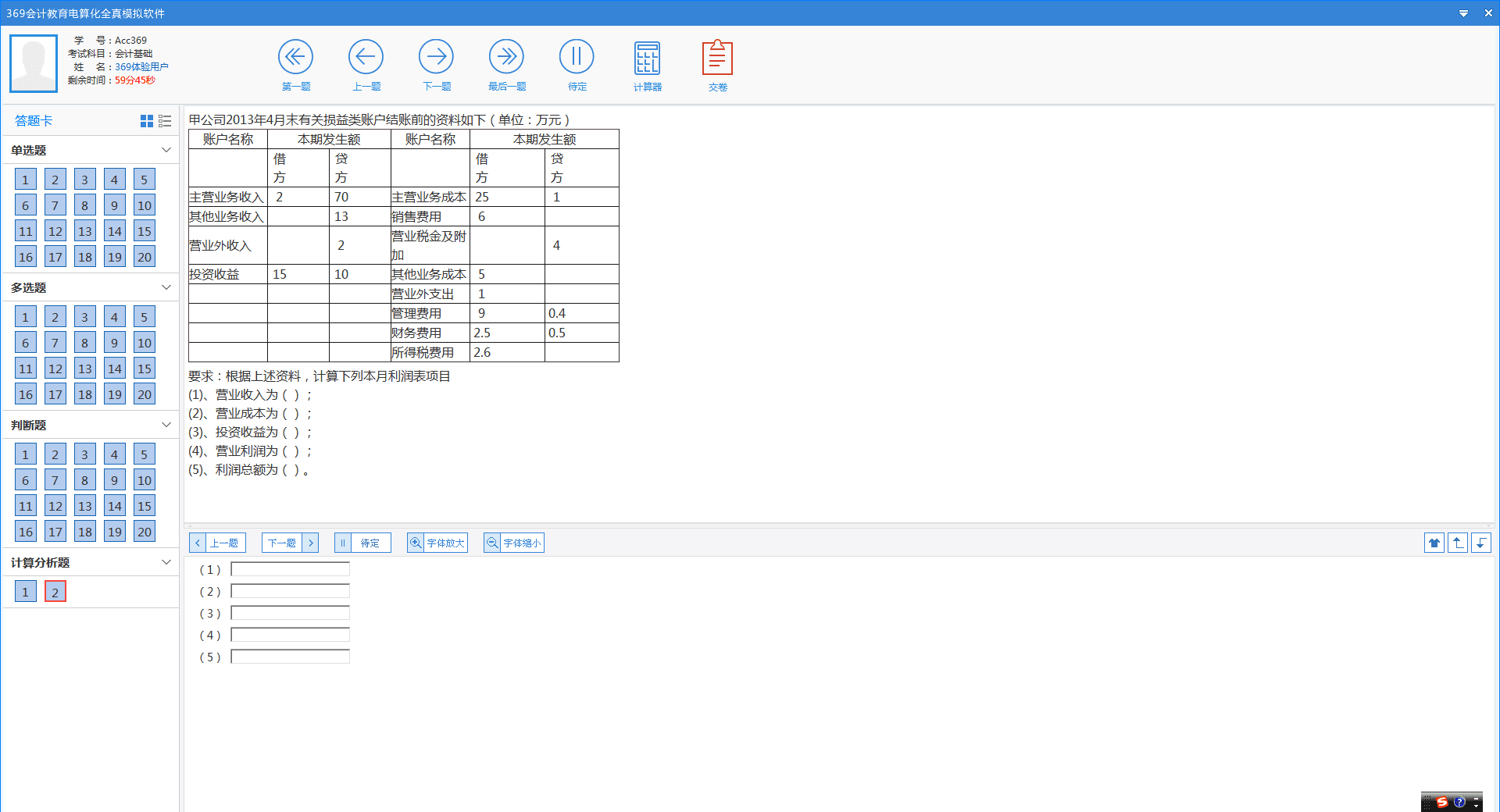
Task: Shrink the font with 字体缩小 button
Action: 514,543
